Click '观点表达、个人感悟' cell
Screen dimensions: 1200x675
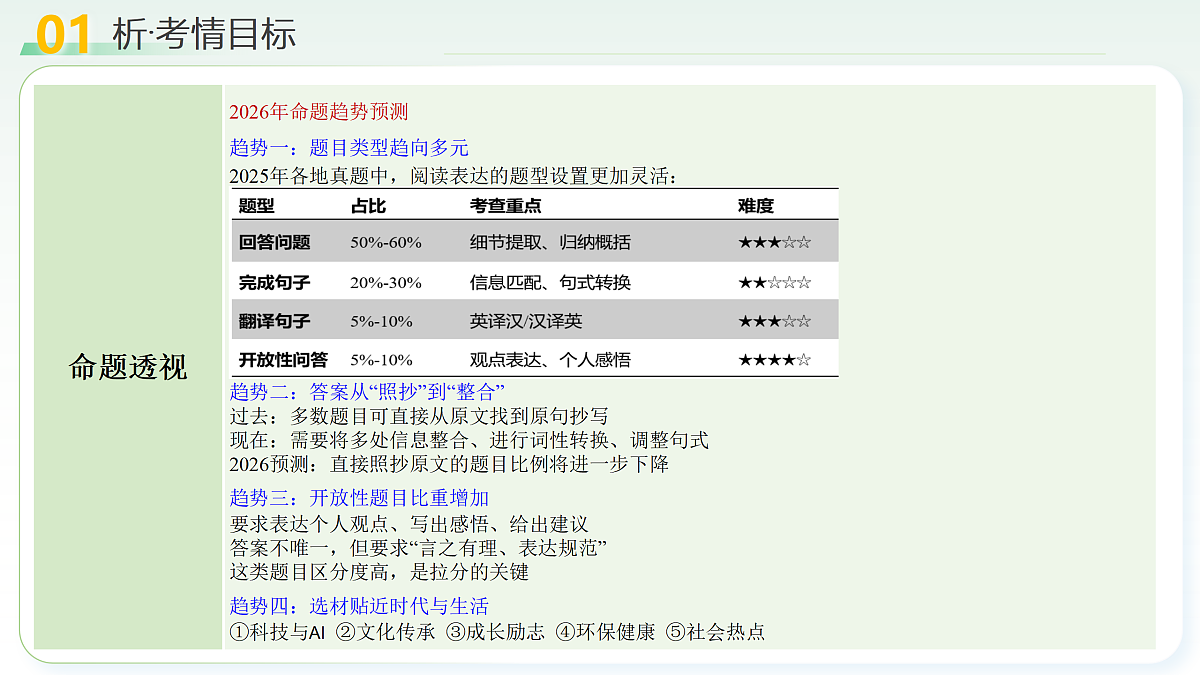click(x=550, y=359)
